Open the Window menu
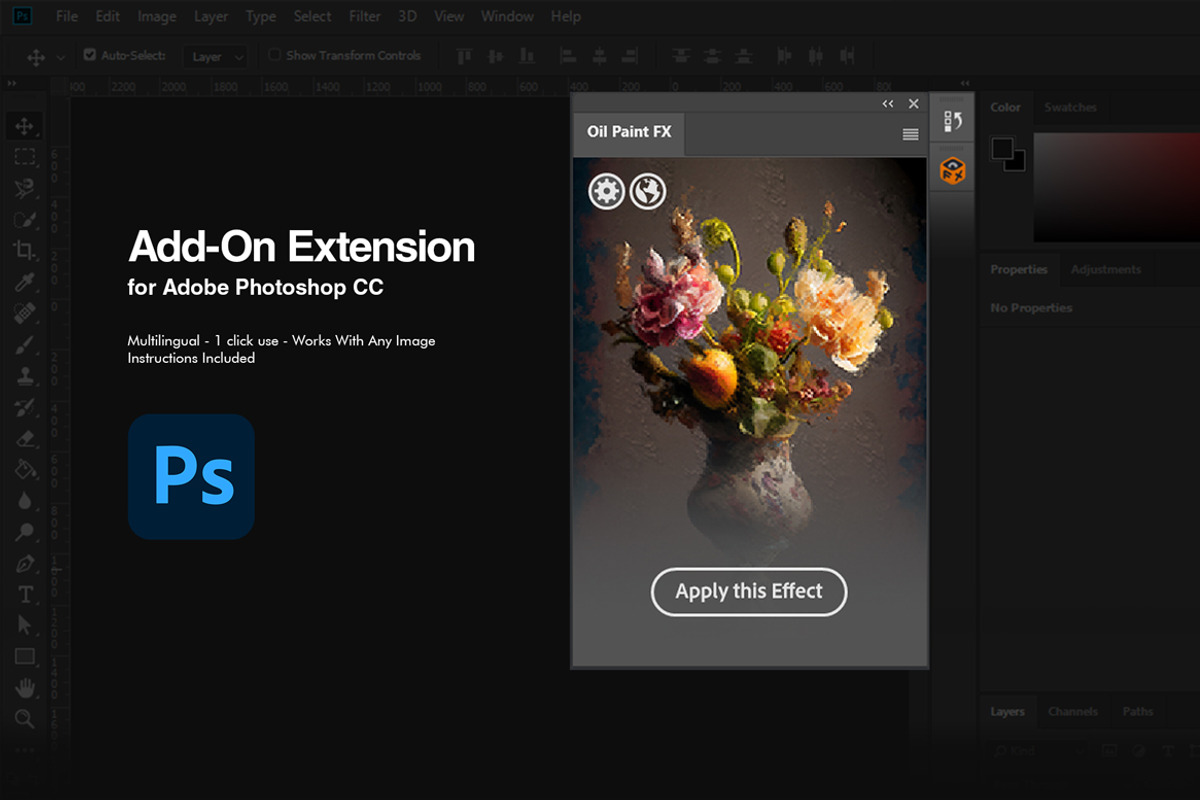 click(x=507, y=16)
